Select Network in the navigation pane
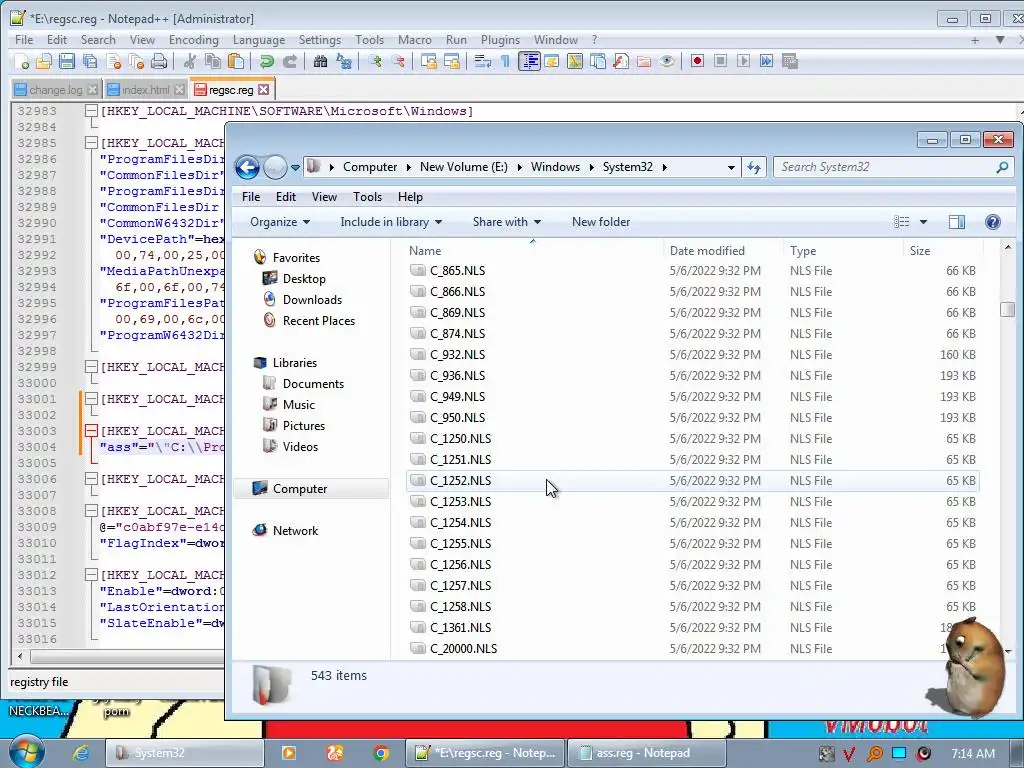1024x768 pixels. pos(295,531)
